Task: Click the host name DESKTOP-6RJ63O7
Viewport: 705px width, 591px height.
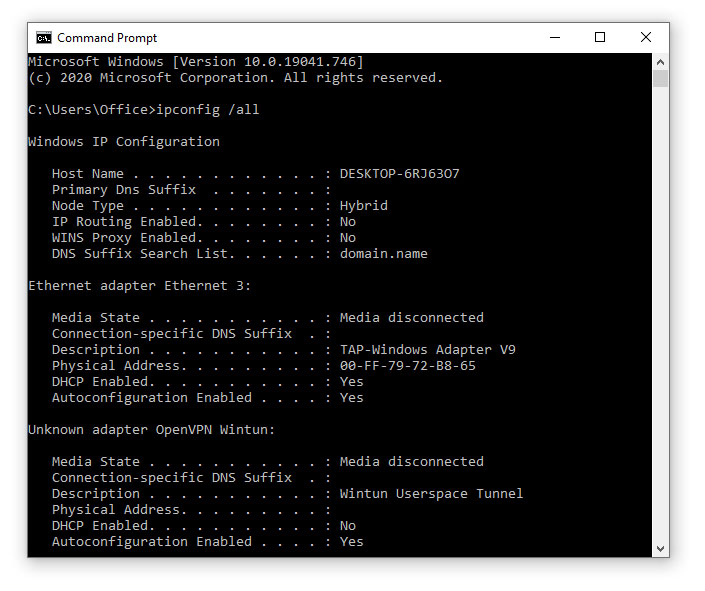Action: pyautogui.click(x=399, y=174)
